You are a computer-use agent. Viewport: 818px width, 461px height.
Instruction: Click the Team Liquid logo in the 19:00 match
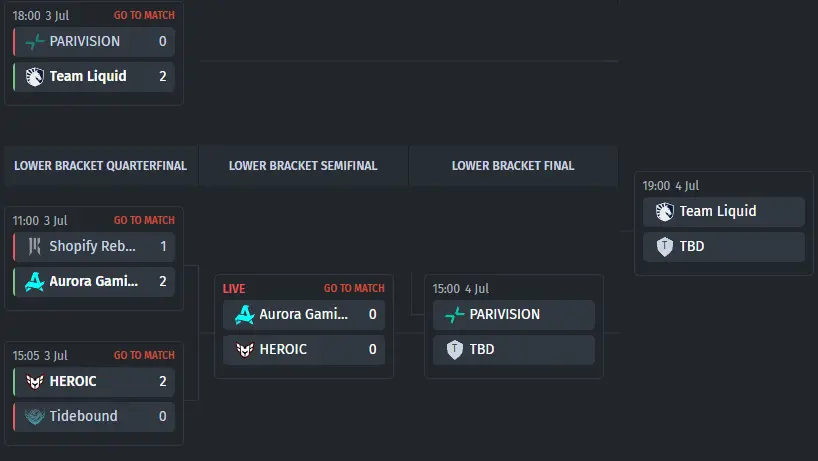click(665, 212)
